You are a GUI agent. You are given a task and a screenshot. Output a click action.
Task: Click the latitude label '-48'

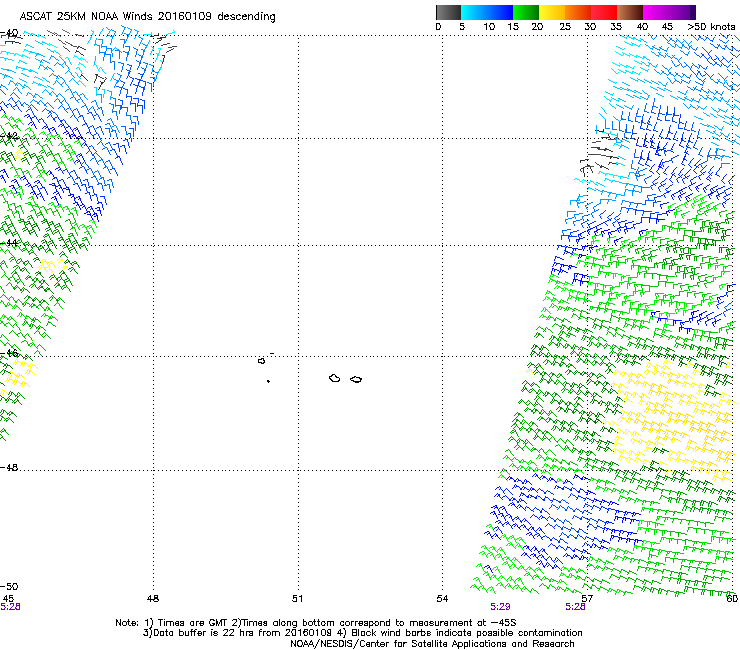[9, 467]
